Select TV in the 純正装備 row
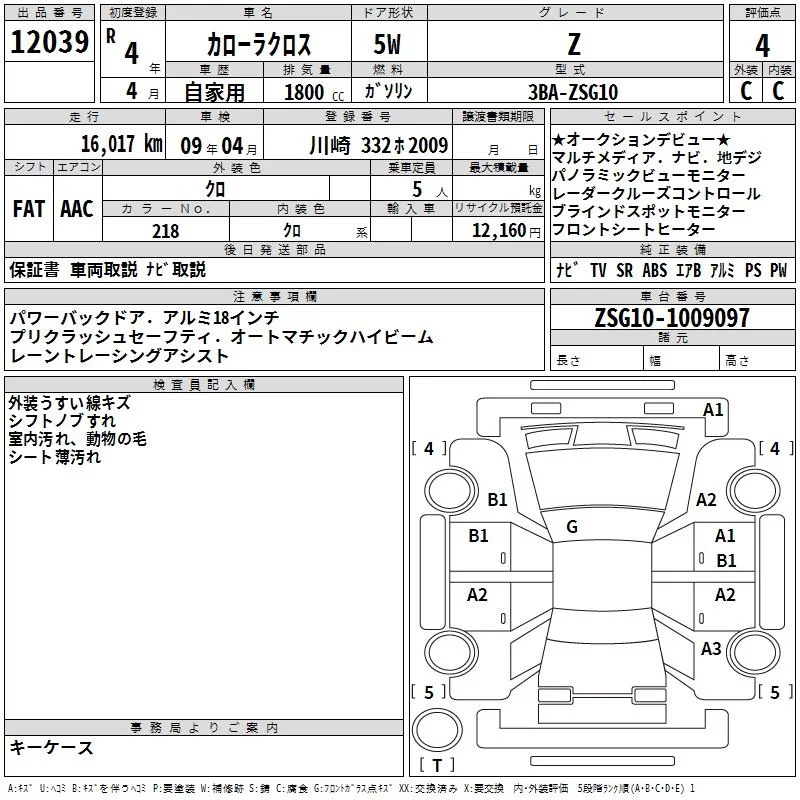 click(598, 270)
